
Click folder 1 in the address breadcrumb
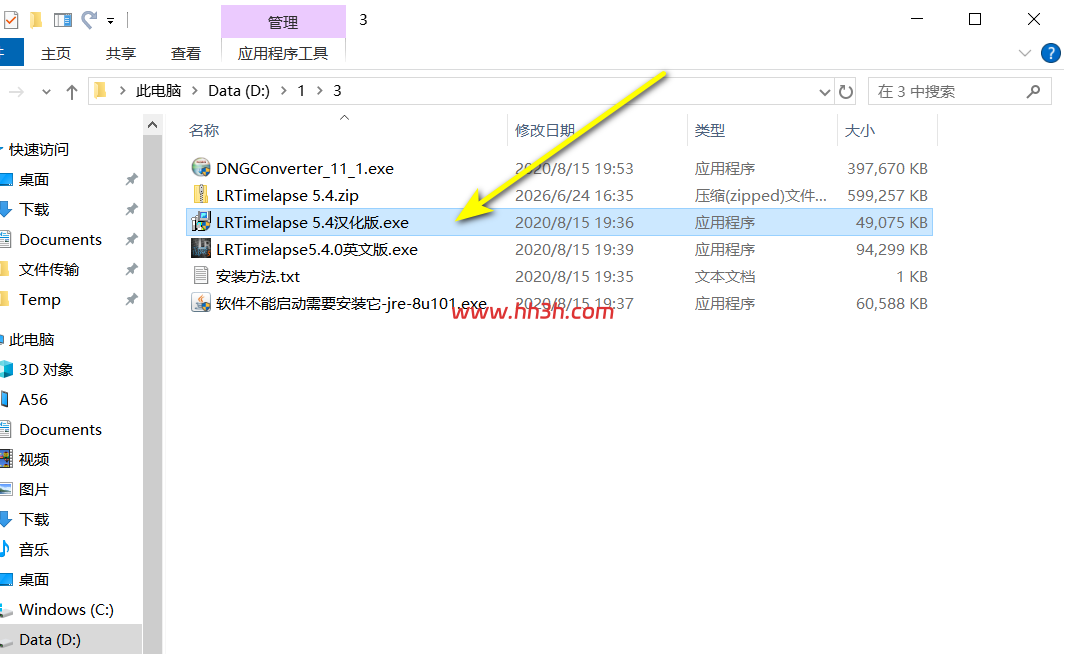click(x=301, y=91)
